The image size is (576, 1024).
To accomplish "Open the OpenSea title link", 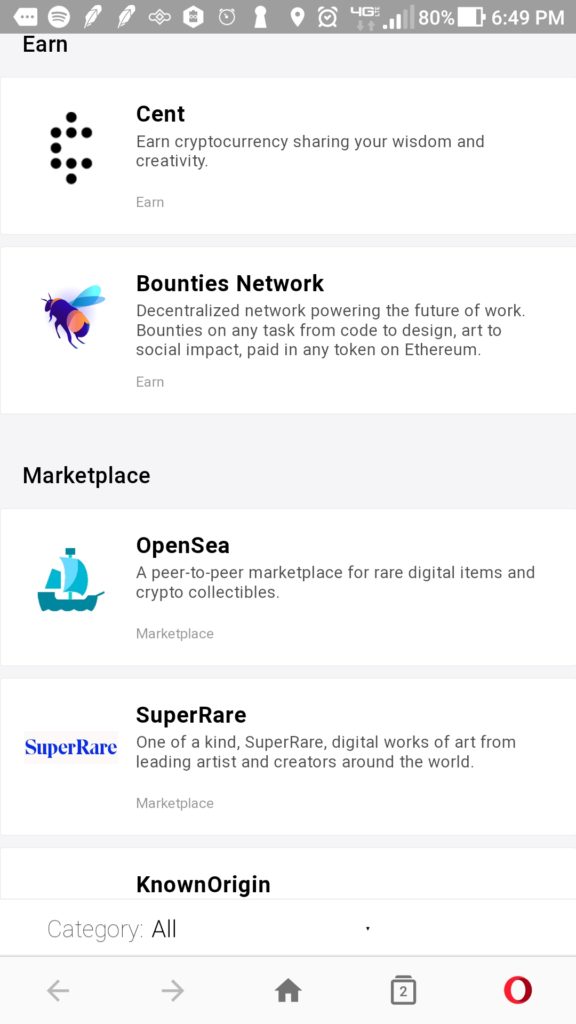I will pyautogui.click(x=183, y=545).
